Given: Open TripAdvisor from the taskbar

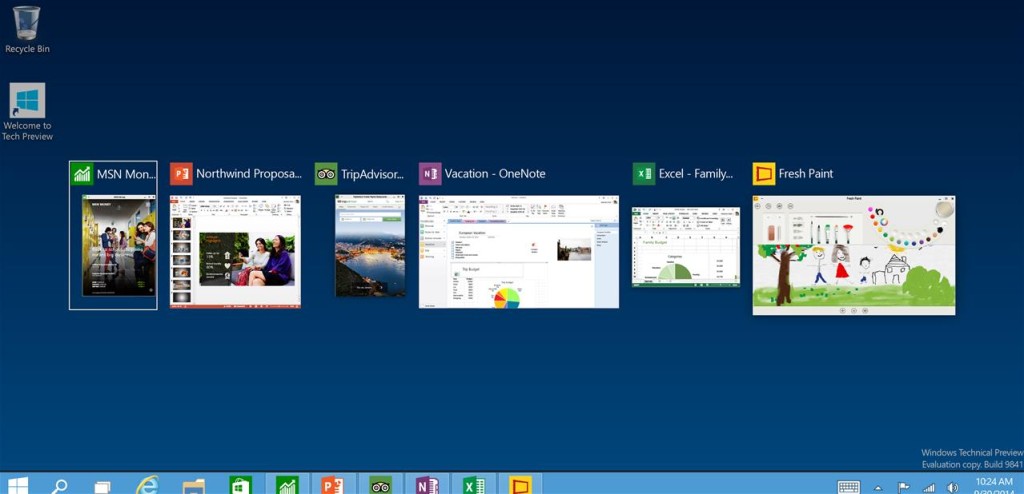Looking at the screenshot, I should coord(381,485).
